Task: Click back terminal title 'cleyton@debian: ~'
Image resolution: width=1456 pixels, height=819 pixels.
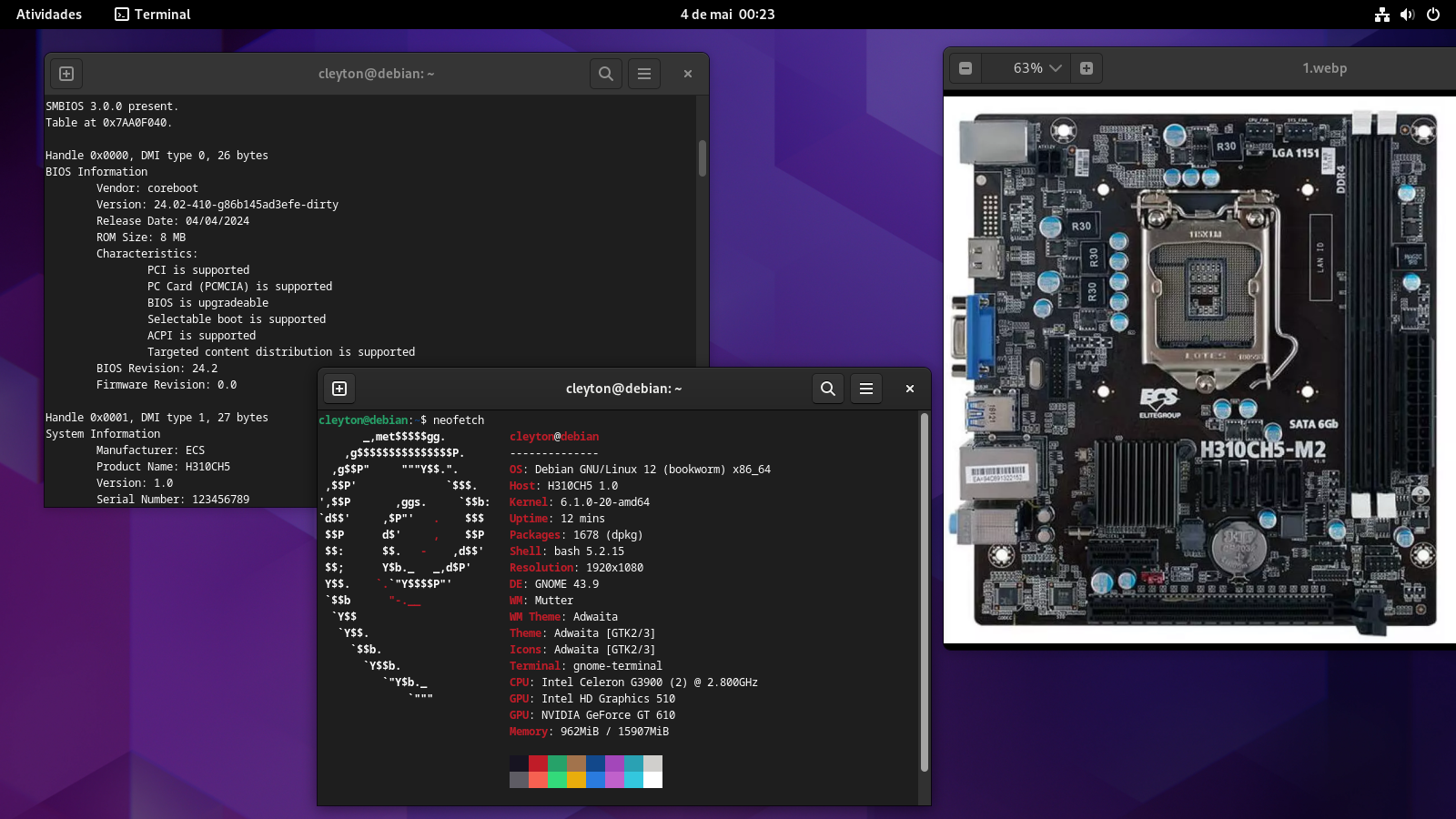Action: [377, 74]
